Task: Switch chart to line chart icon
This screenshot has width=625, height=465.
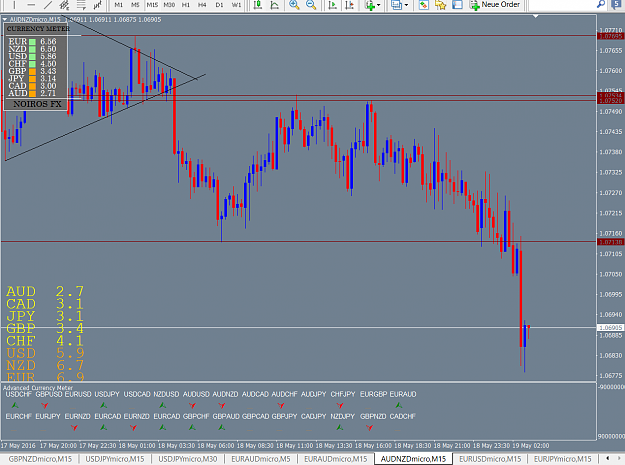Action: click(275, 5)
